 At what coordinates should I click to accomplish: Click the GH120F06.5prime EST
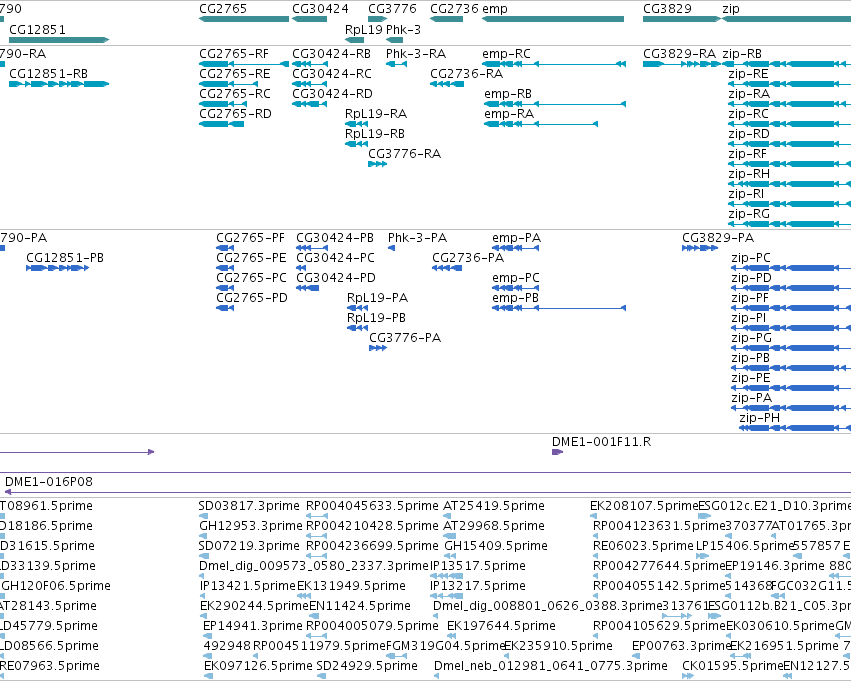pos(56,586)
